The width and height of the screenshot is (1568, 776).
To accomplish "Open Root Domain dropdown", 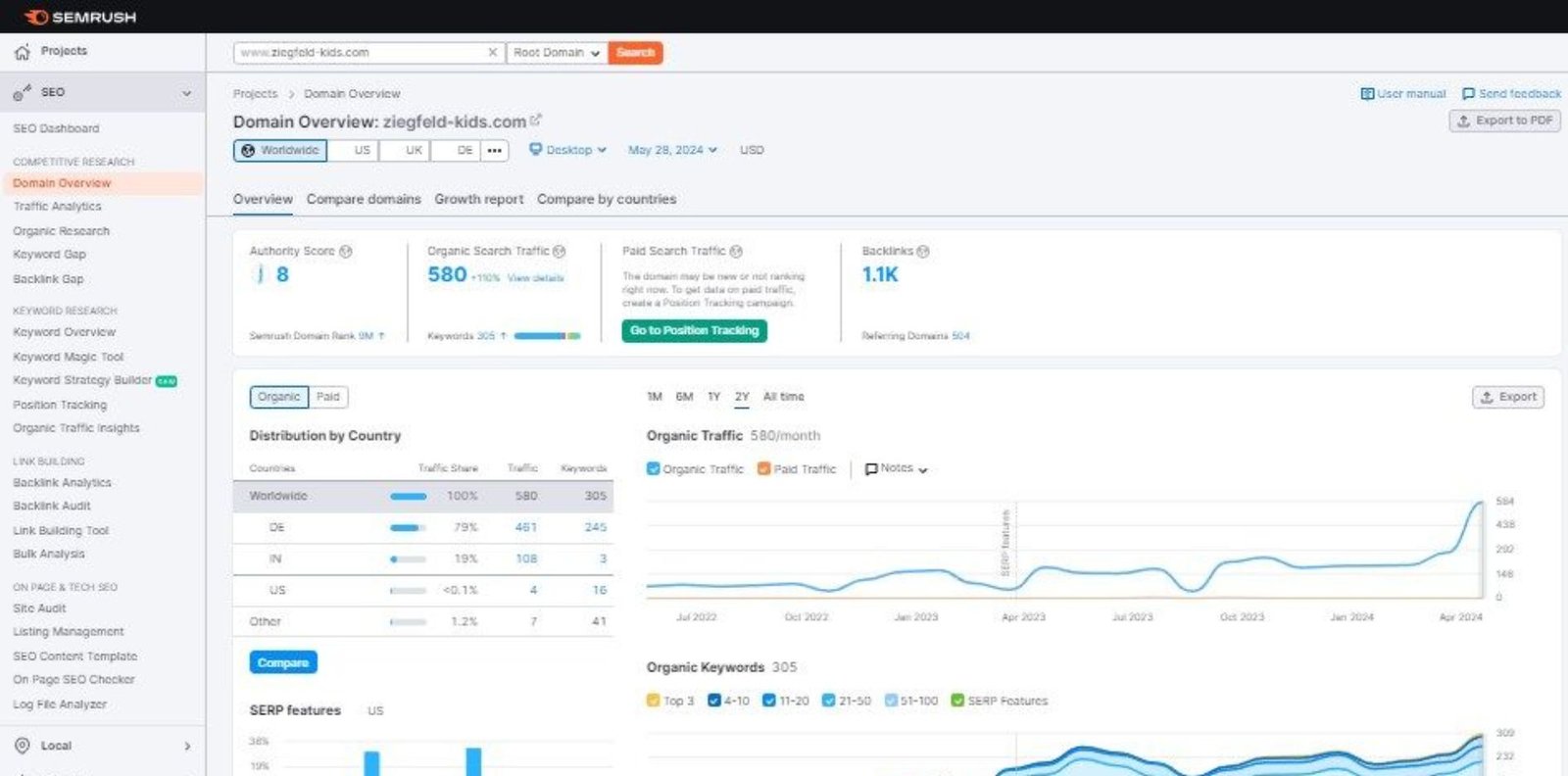I will pos(557,53).
